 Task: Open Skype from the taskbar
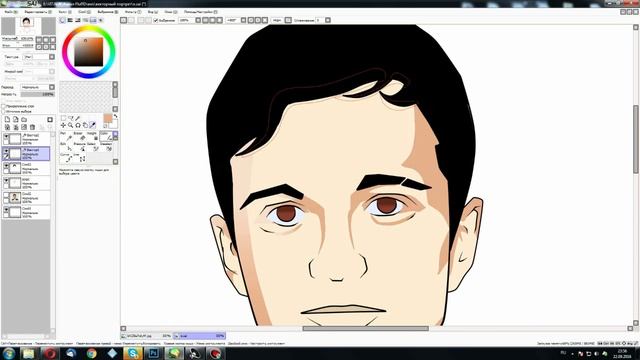point(133,353)
